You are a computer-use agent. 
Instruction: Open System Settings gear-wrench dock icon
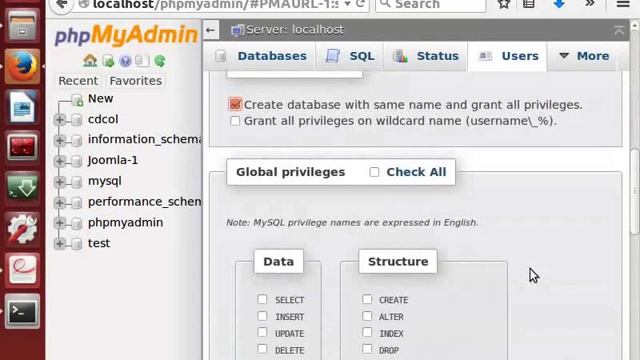(22, 229)
